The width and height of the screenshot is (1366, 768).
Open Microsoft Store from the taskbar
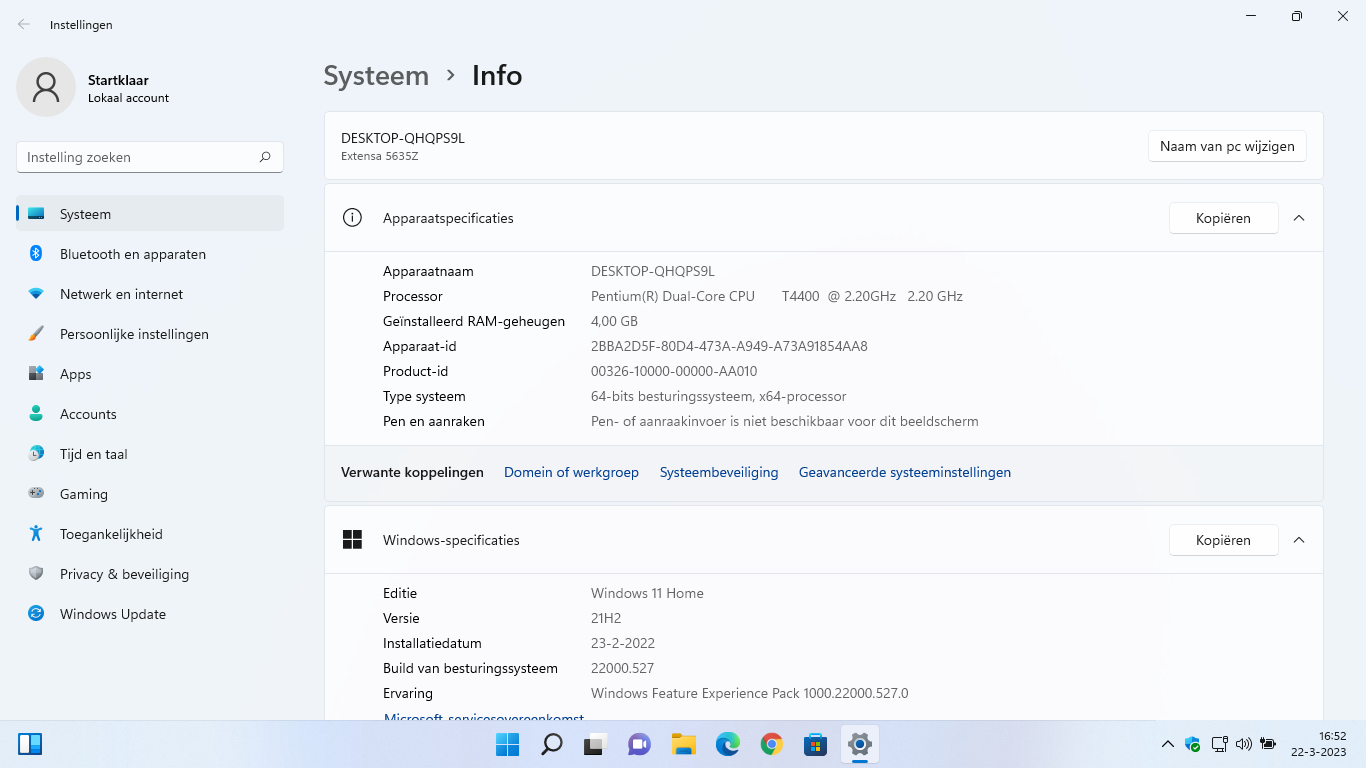[815, 744]
